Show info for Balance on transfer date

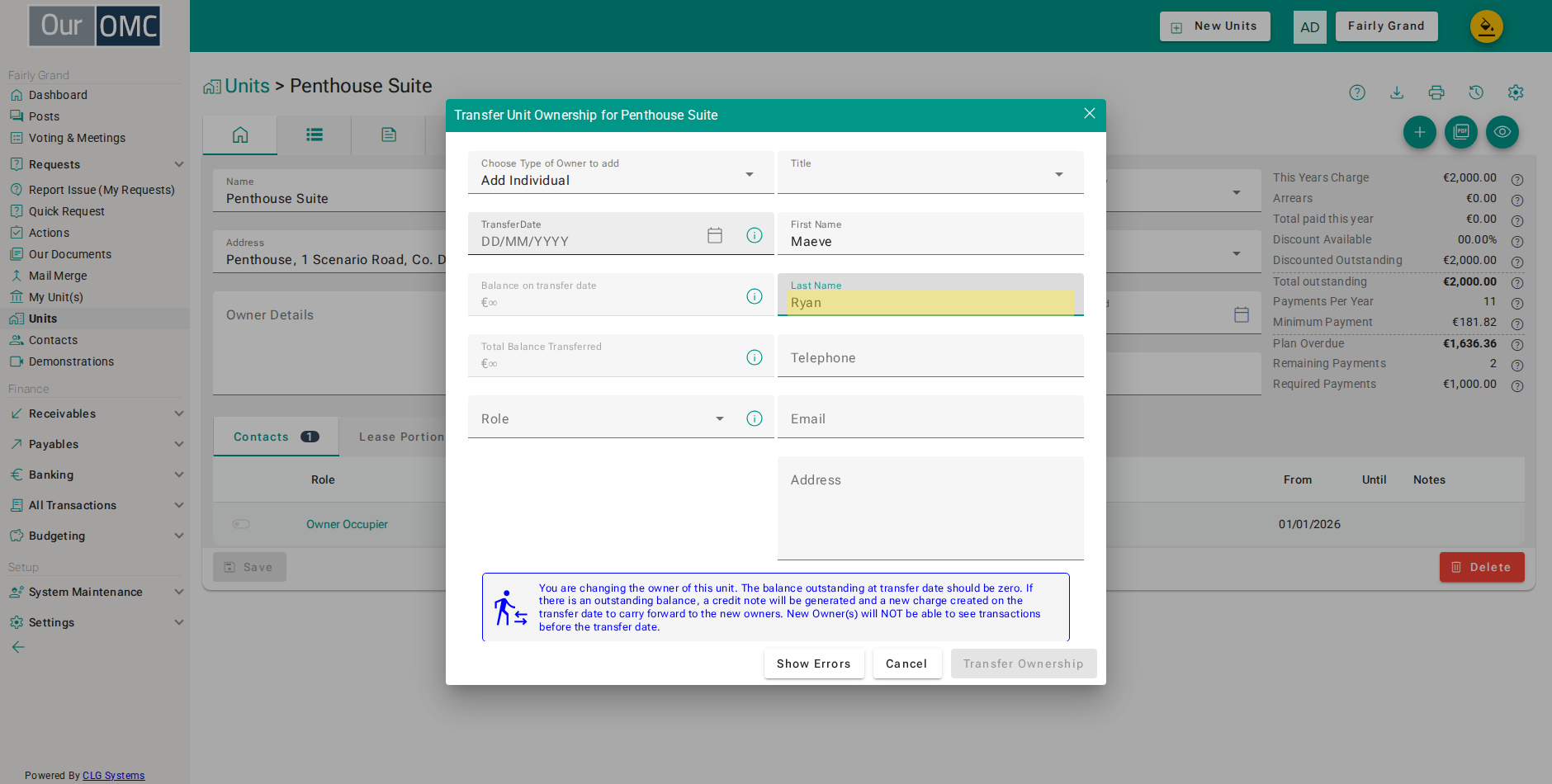pyautogui.click(x=755, y=296)
